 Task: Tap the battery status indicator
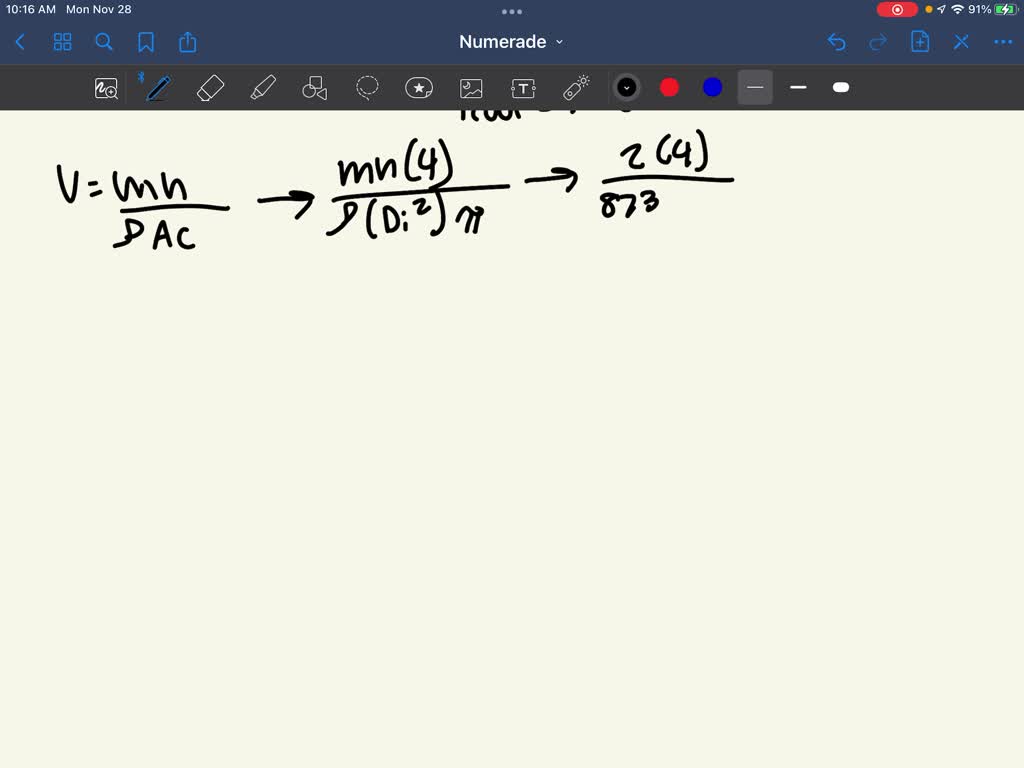tap(1006, 10)
